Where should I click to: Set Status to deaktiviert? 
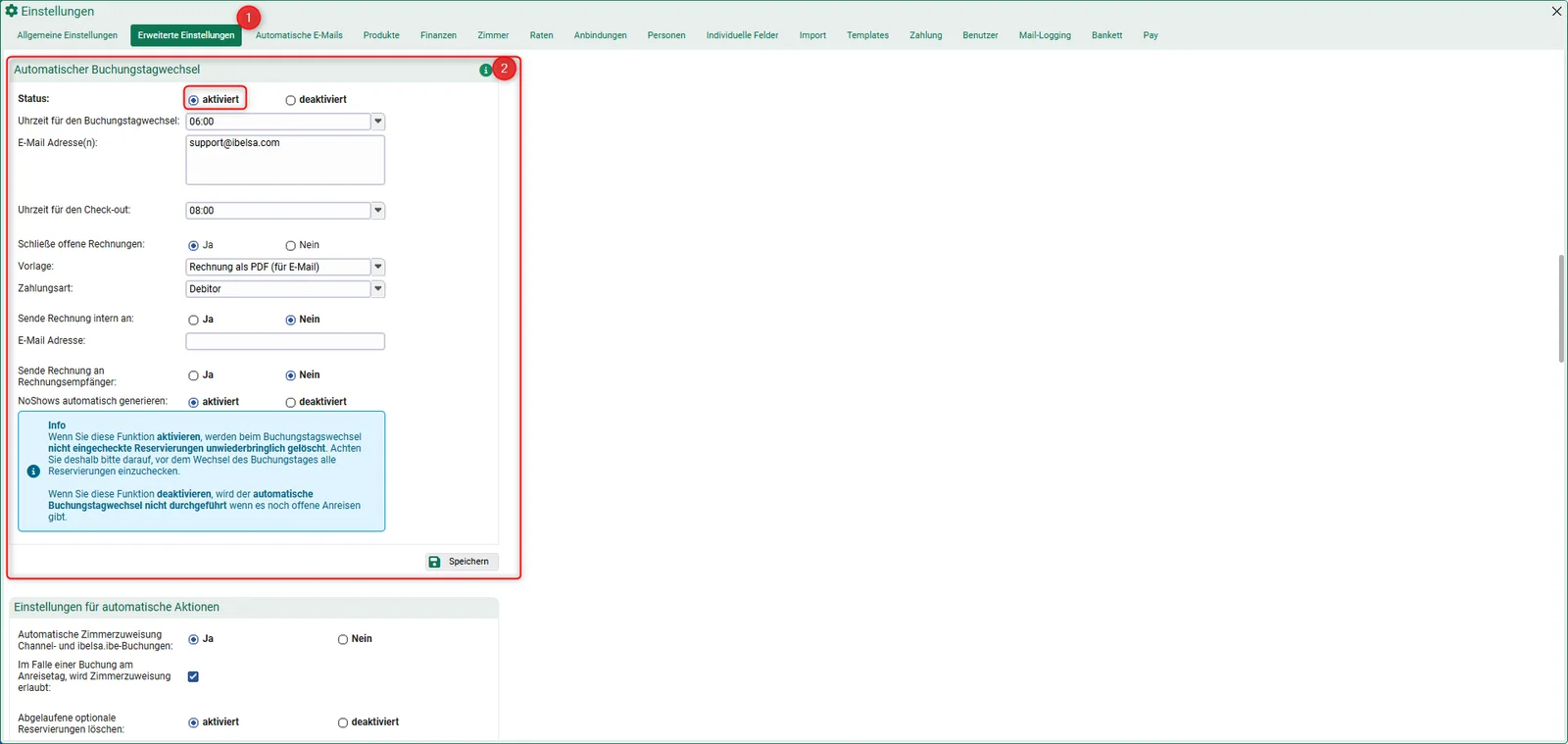[x=290, y=100]
